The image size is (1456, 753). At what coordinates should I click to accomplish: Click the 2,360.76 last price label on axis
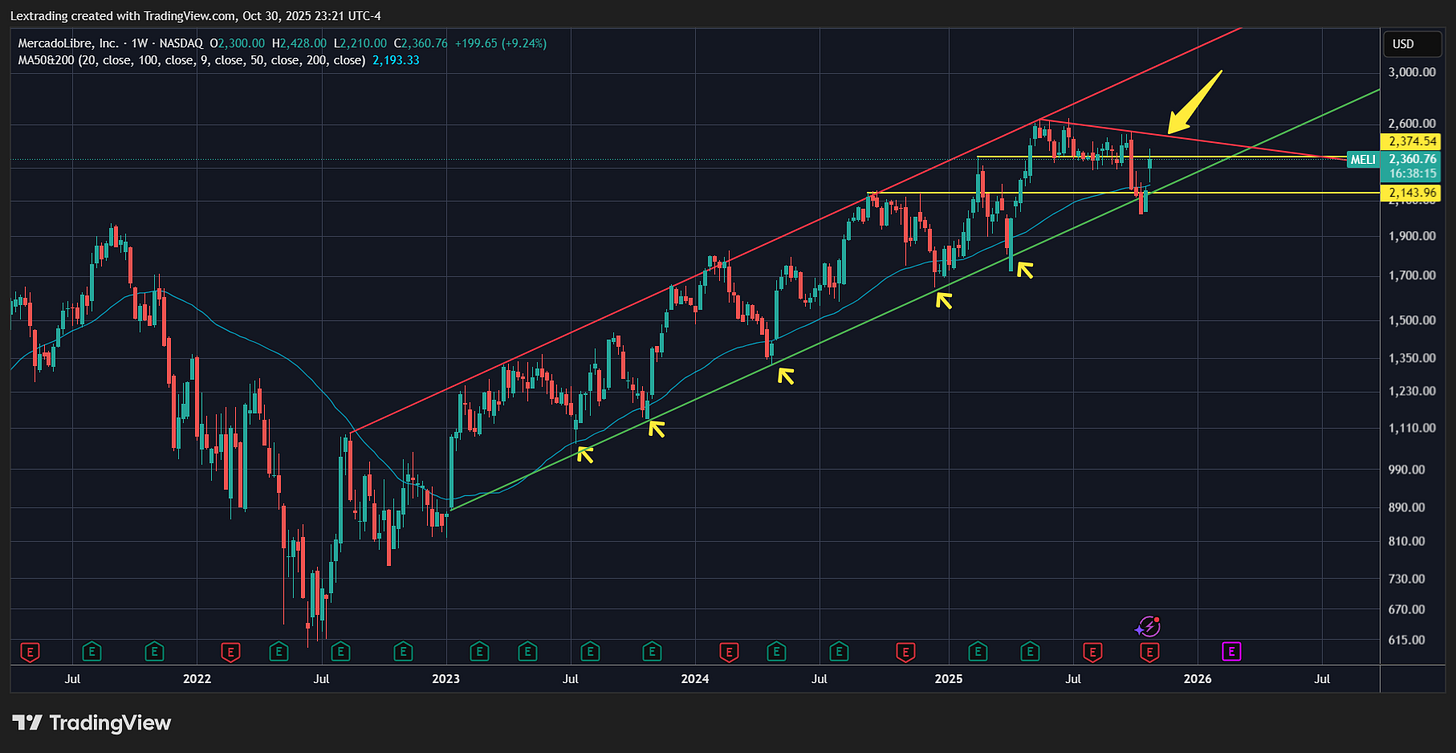1413,158
